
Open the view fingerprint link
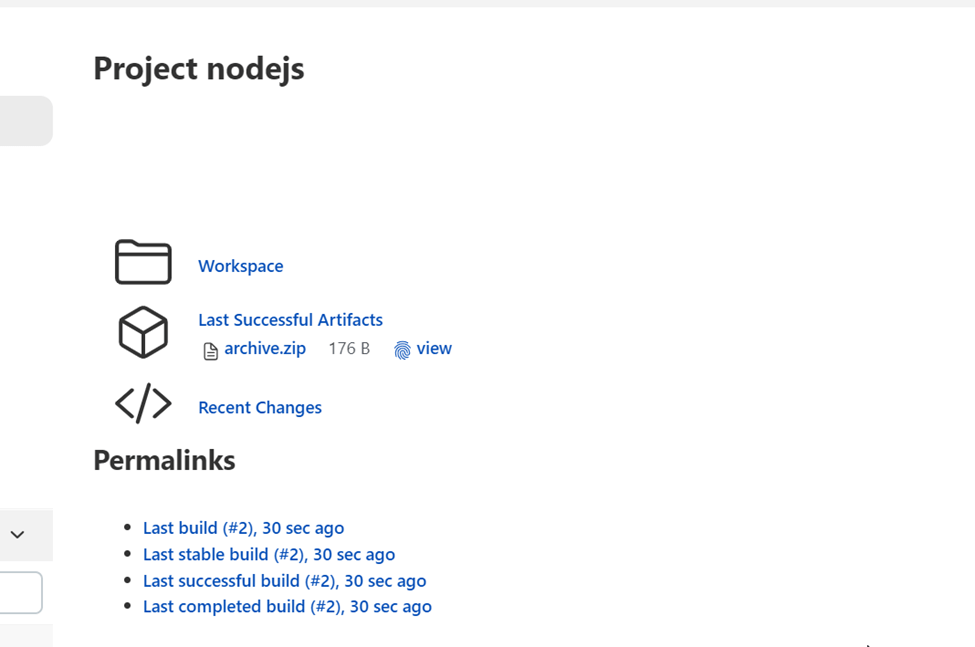point(434,349)
